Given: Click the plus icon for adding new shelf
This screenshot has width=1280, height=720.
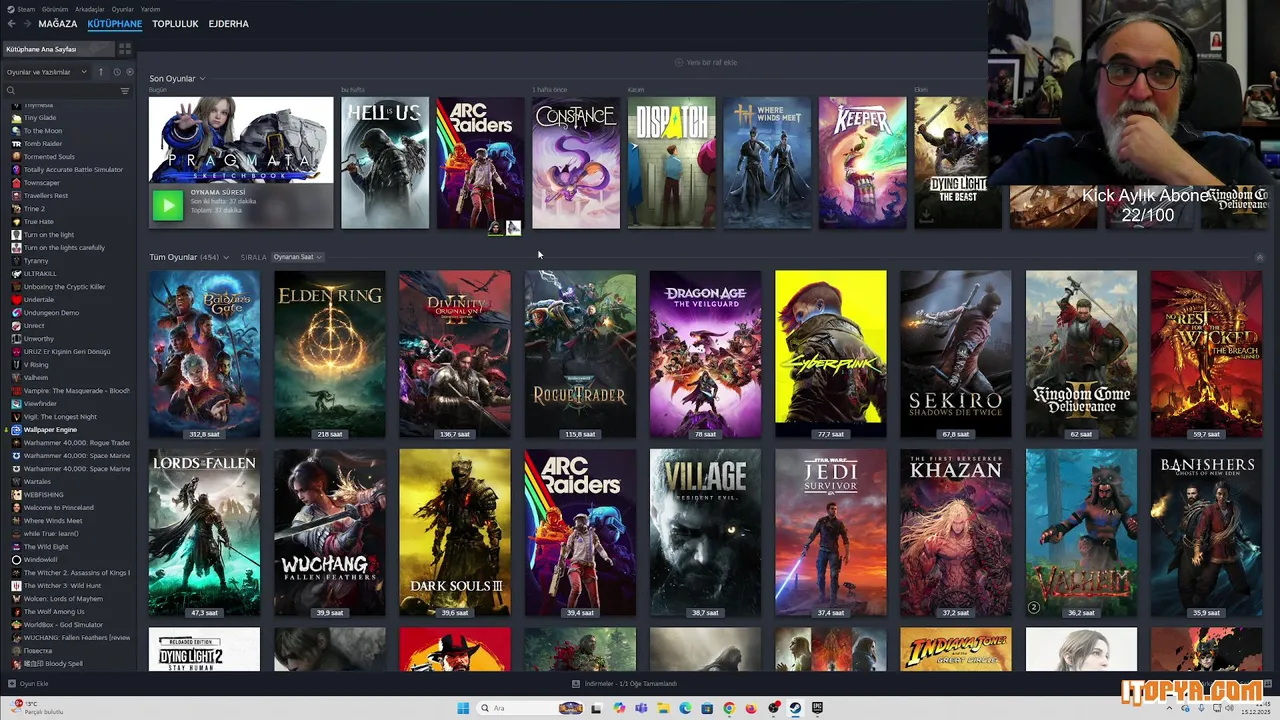Looking at the screenshot, I should click(679, 62).
